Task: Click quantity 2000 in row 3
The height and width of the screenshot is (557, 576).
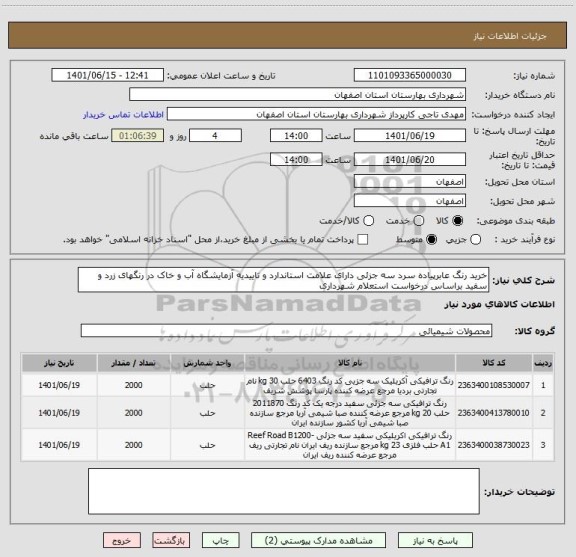Action: pos(133,445)
